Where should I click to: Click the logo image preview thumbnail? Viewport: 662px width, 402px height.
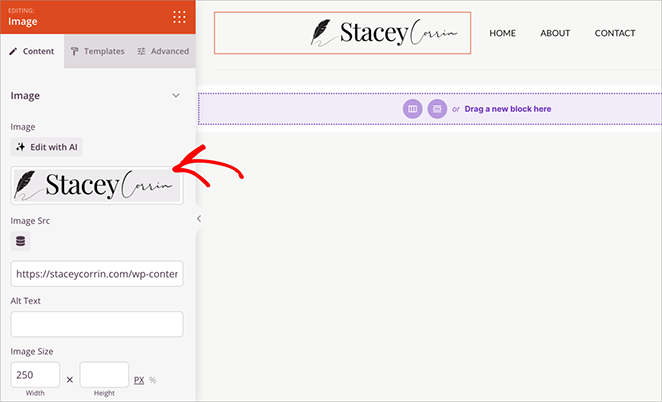(x=97, y=185)
